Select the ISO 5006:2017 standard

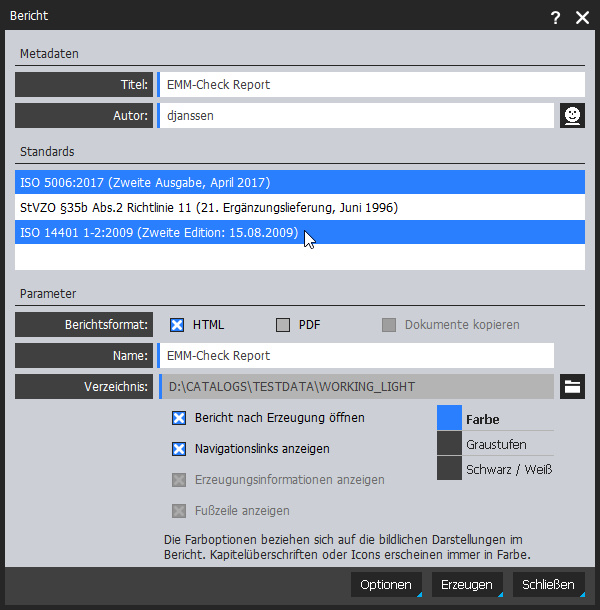coord(300,182)
